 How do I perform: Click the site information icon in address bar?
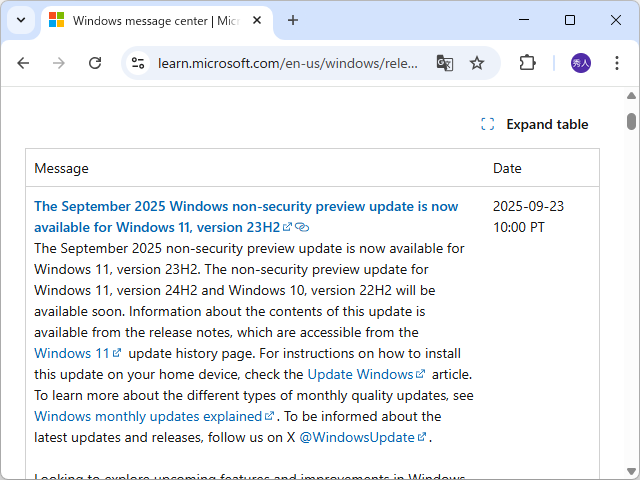(138, 63)
